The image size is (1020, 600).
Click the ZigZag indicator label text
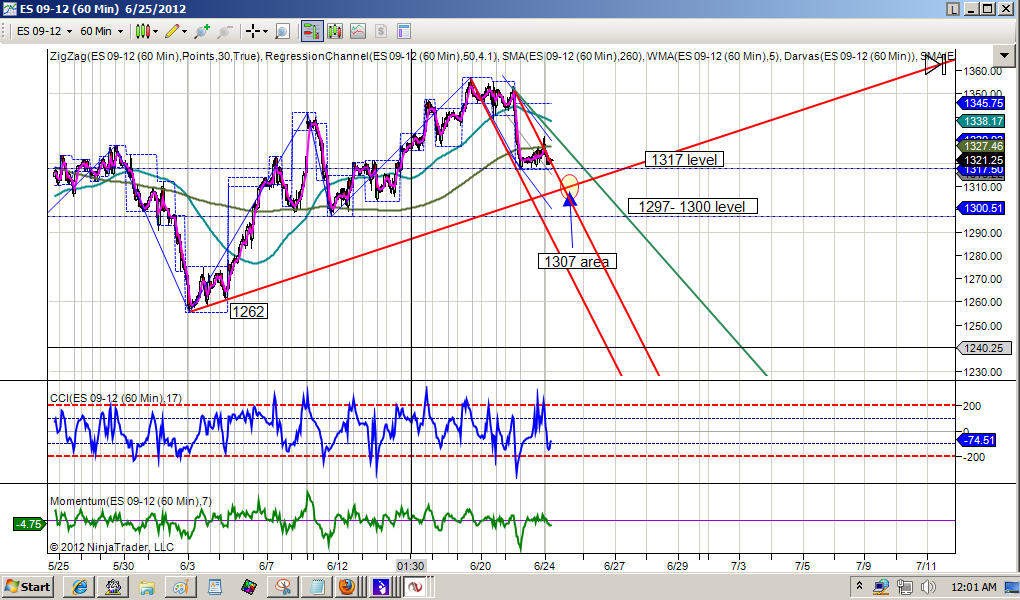(156, 56)
